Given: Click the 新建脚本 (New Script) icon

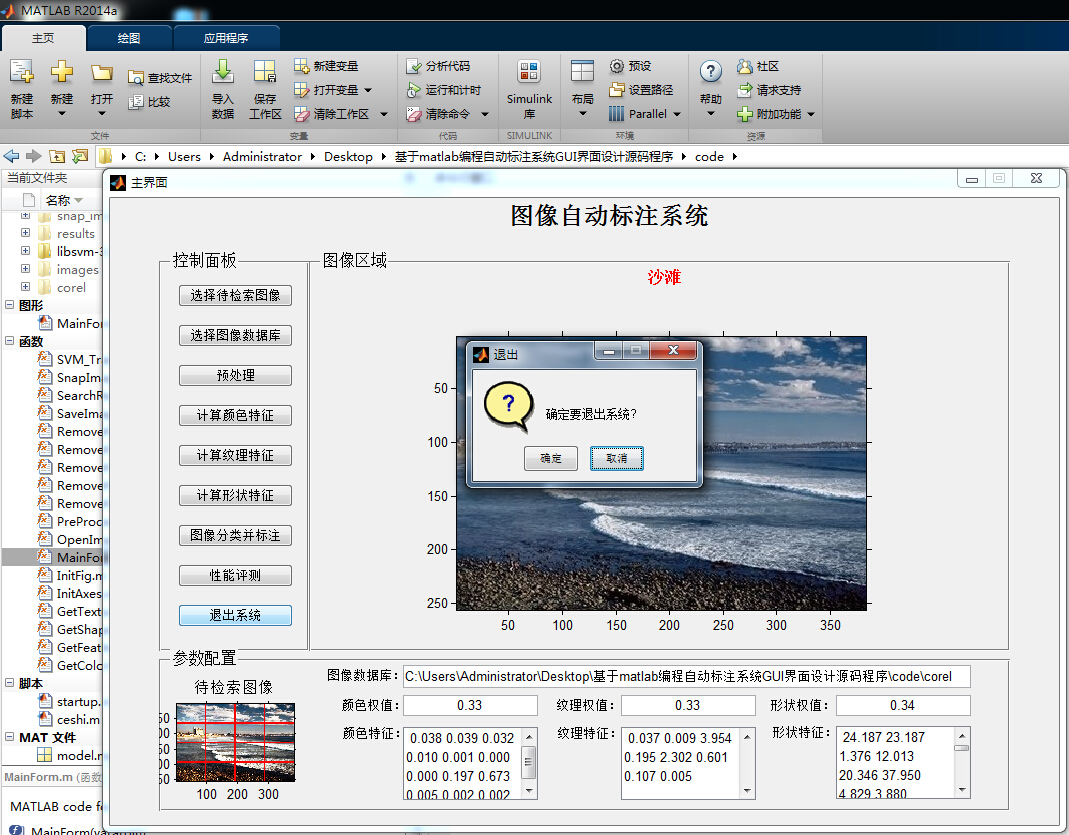Looking at the screenshot, I should pos(21,73).
